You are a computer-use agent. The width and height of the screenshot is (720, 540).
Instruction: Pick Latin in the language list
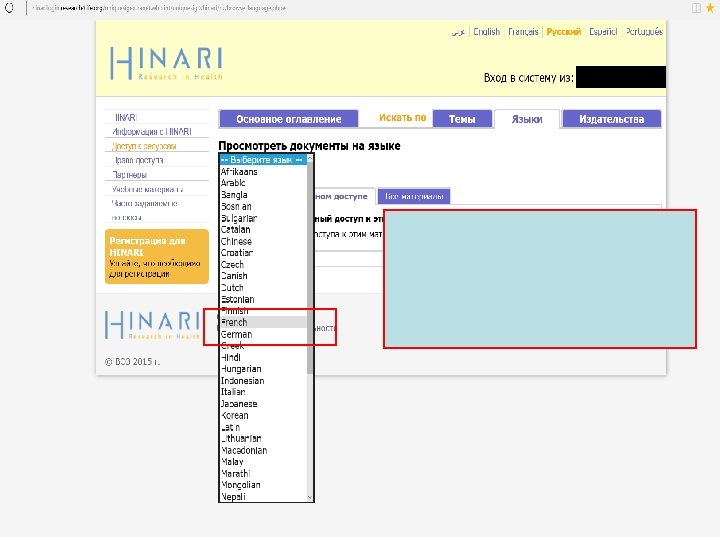point(263,427)
